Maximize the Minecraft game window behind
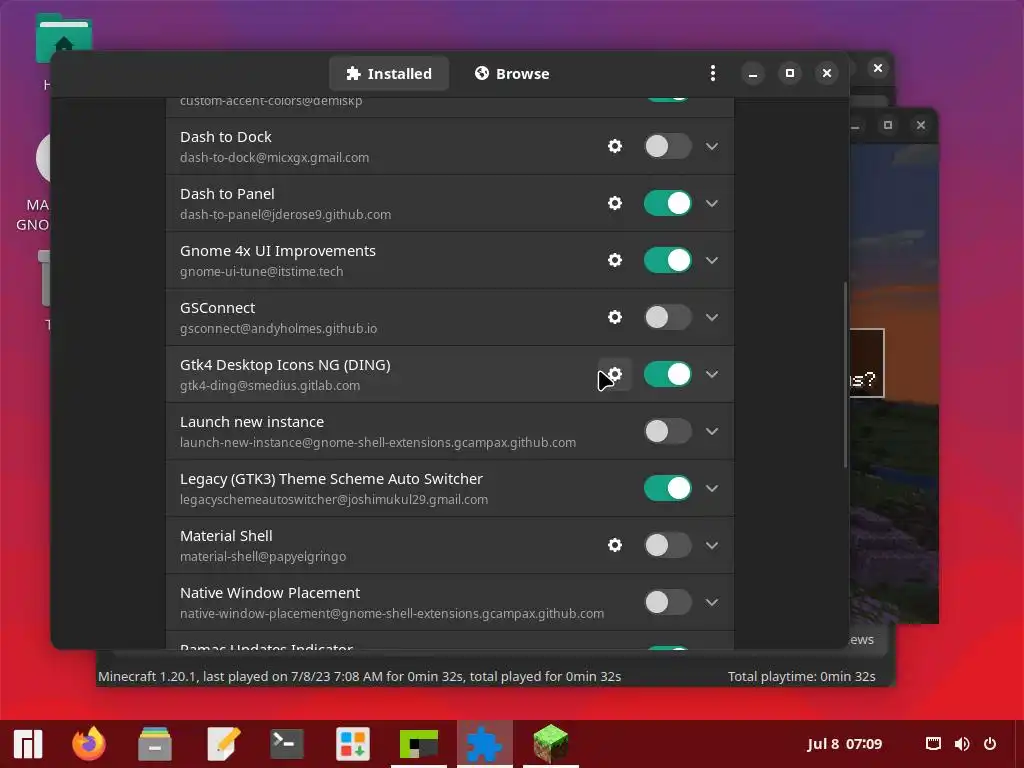This screenshot has height=768, width=1024. point(888,125)
